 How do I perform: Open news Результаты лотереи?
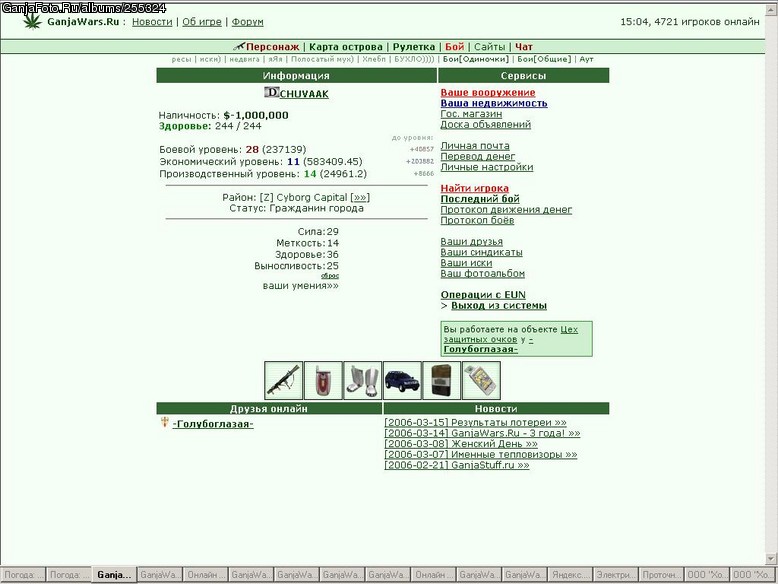(x=475, y=422)
